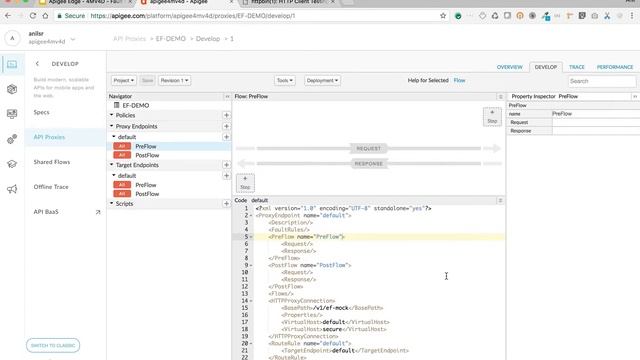640x360 pixels.
Task: Add flow to target default with plus
Action: pyautogui.click(x=226, y=176)
